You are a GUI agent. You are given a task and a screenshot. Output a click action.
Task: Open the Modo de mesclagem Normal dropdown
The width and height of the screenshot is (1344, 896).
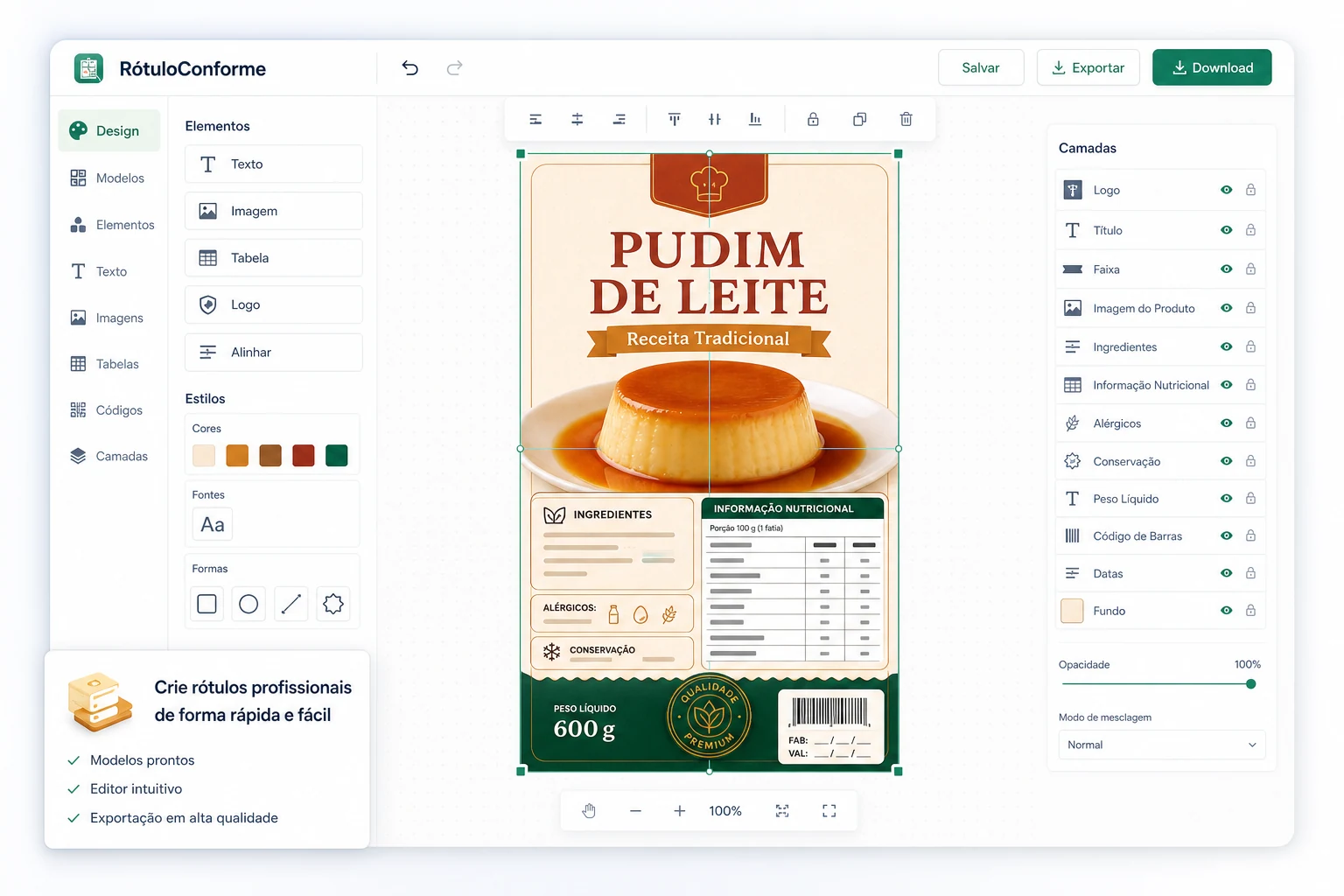[x=1161, y=745]
